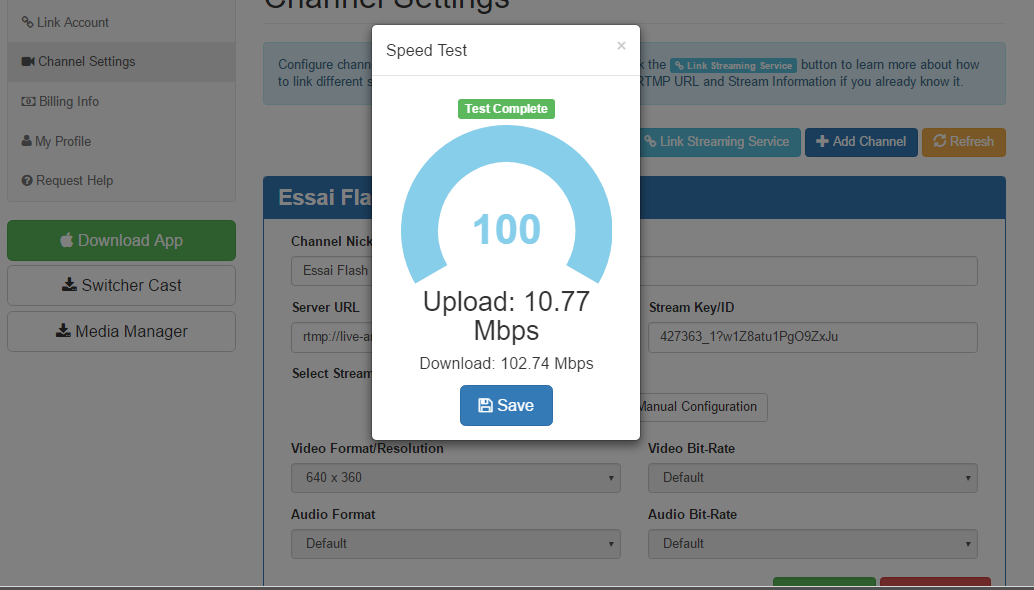Click the user icon beside My Profile

click(x=26, y=140)
